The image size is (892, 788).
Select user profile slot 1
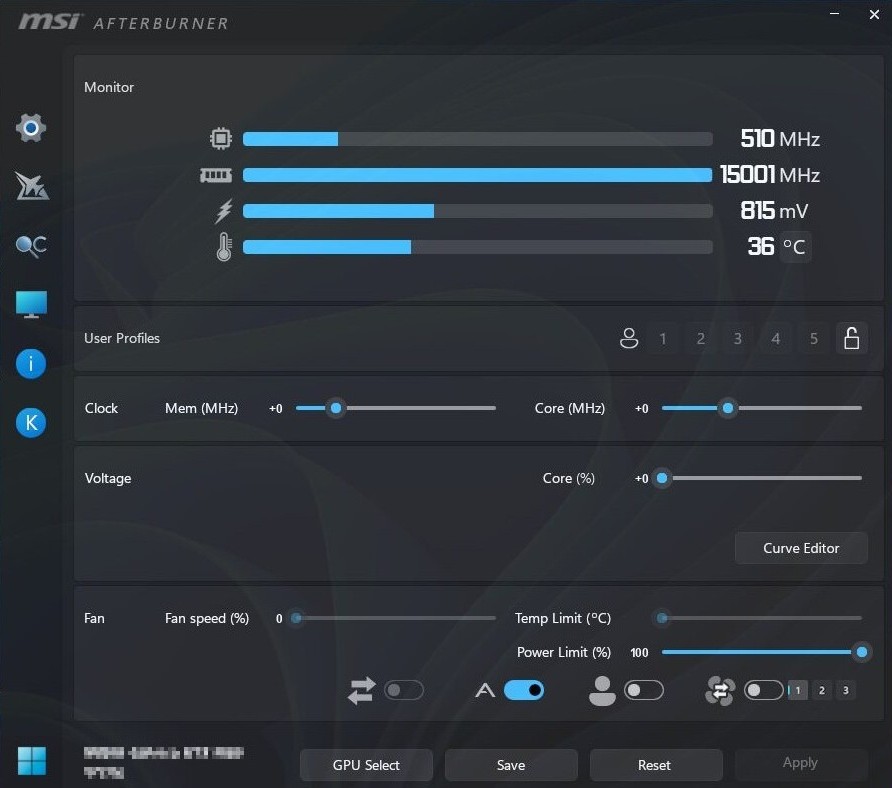663,339
